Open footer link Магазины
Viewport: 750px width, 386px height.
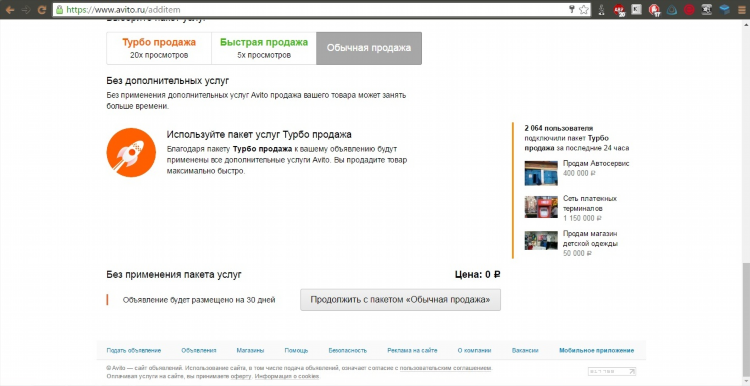(x=250, y=350)
